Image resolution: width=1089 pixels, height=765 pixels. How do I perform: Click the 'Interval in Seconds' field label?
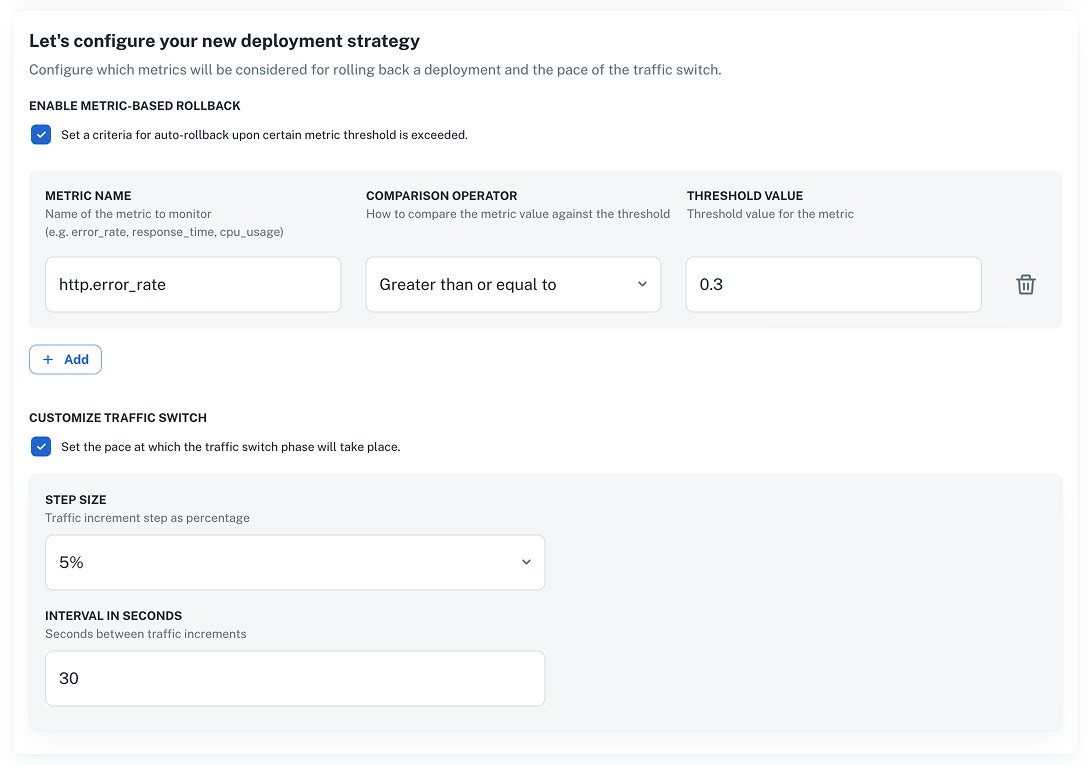113,616
